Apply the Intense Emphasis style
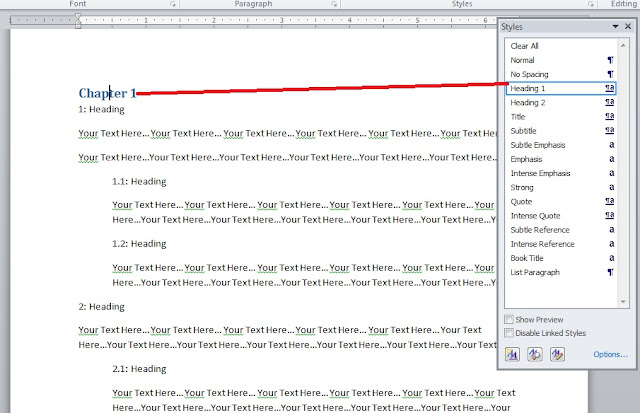This screenshot has height=413, width=640. (x=561, y=173)
